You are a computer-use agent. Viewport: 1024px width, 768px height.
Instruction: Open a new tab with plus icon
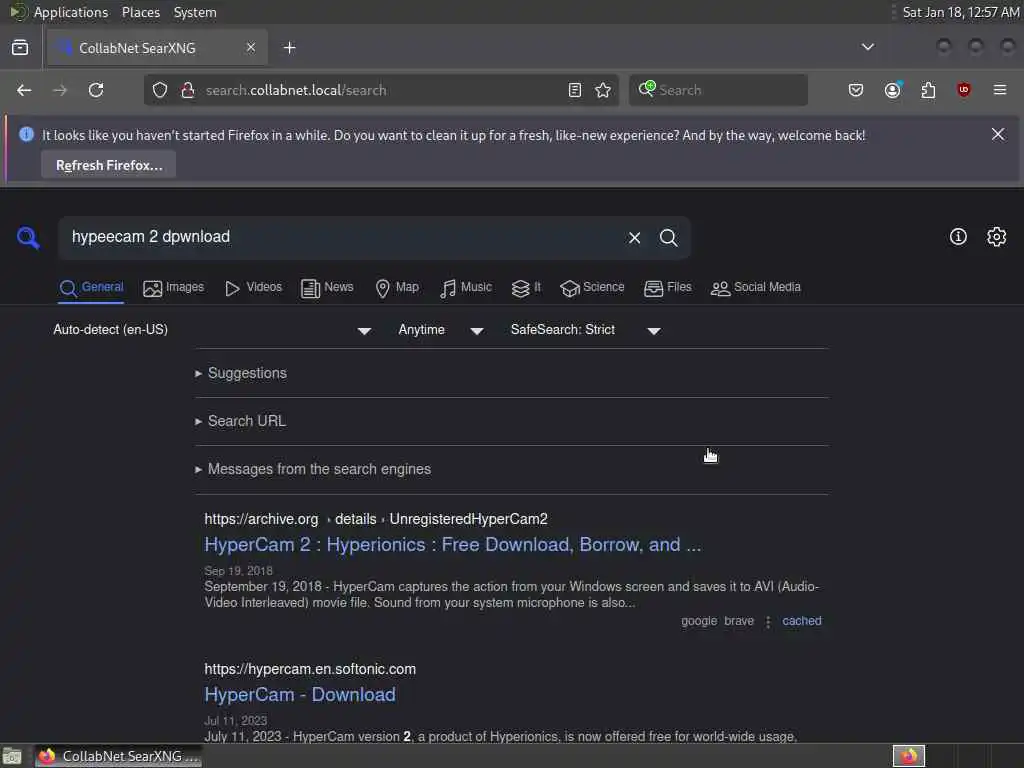click(x=290, y=48)
